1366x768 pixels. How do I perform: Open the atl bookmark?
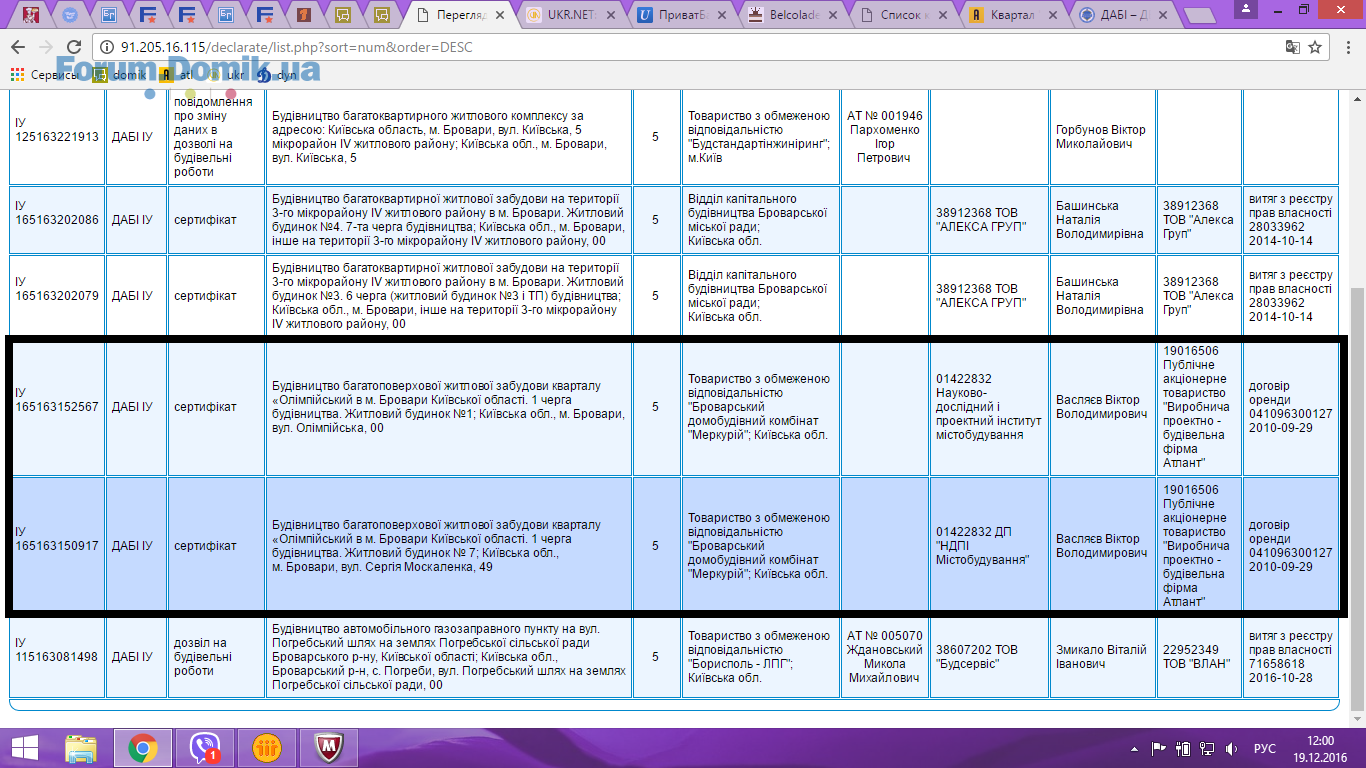click(x=176, y=75)
